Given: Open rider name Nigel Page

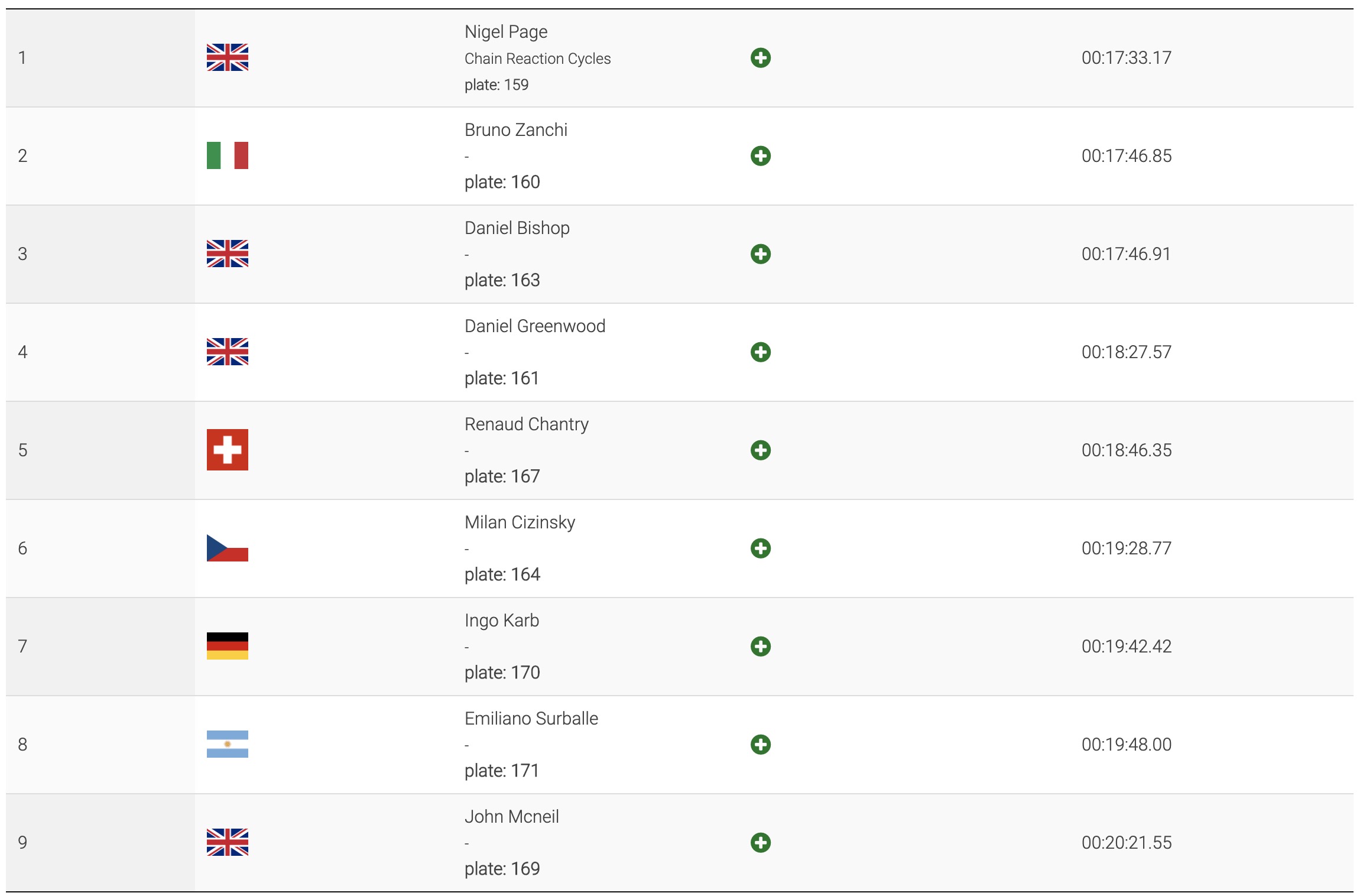Looking at the screenshot, I should [506, 31].
